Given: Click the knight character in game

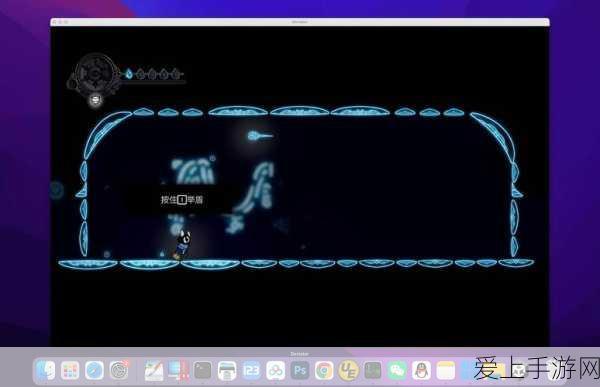Looking at the screenshot, I should click(x=183, y=244).
